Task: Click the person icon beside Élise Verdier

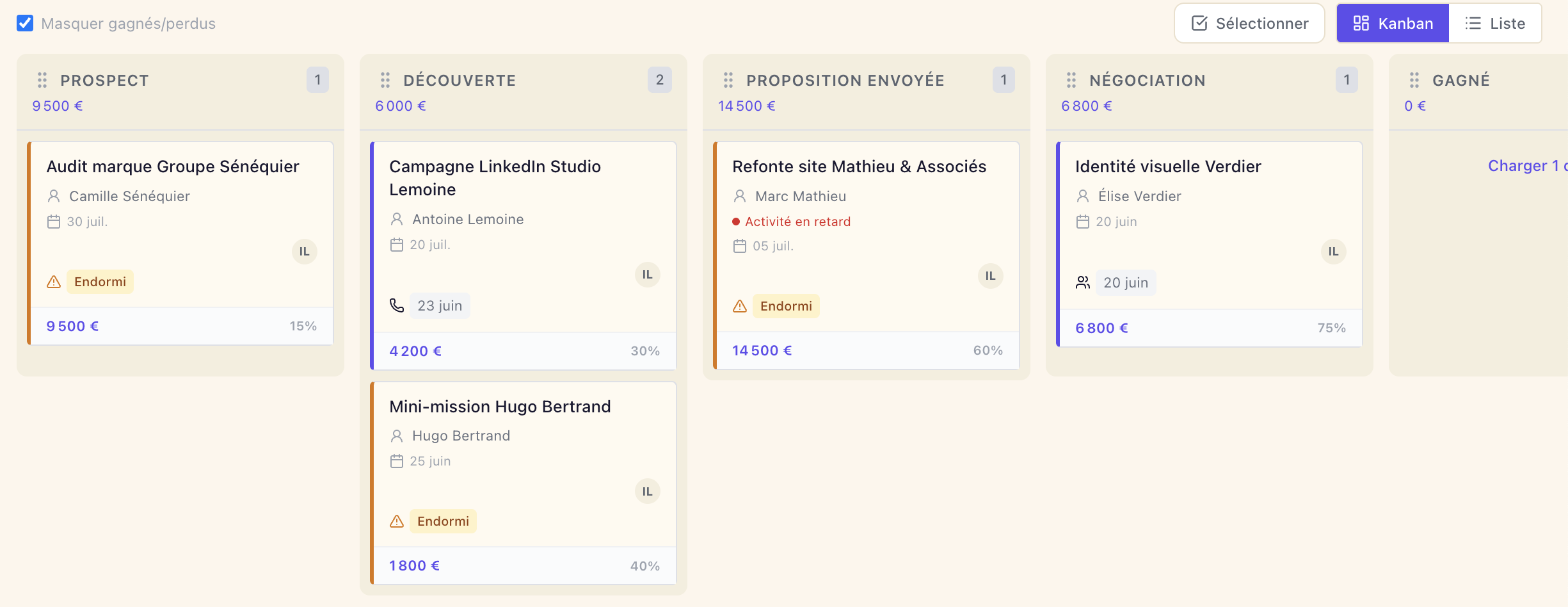Action: pyautogui.click(x=1083, y=196)
